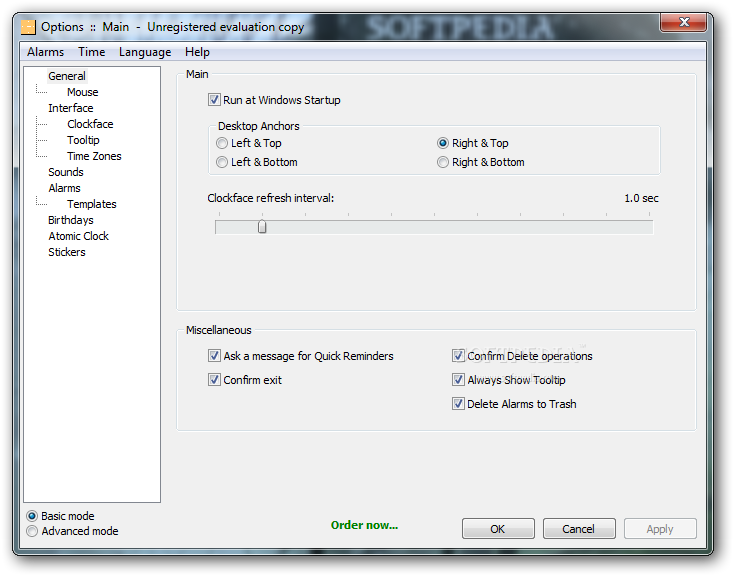734x576 pixels.
Task: Open the Alarms menu
Action: coord(45,52)
